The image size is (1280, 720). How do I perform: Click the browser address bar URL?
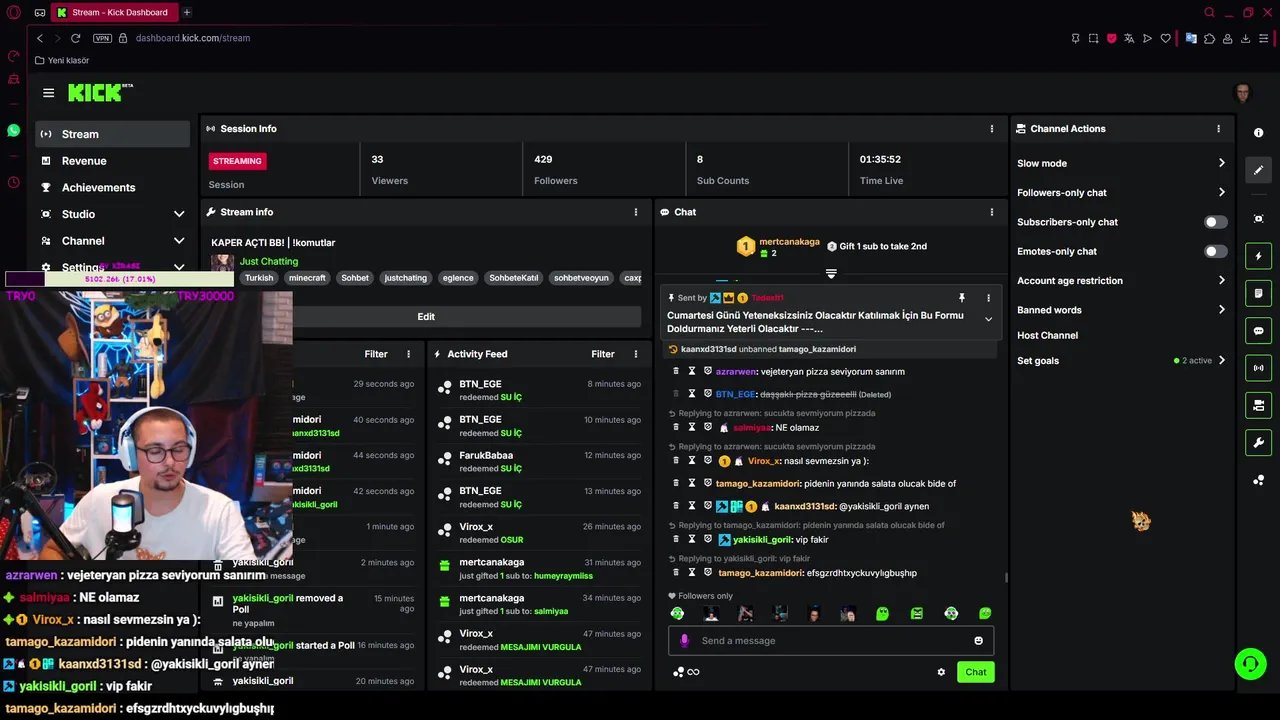(193, 38)
